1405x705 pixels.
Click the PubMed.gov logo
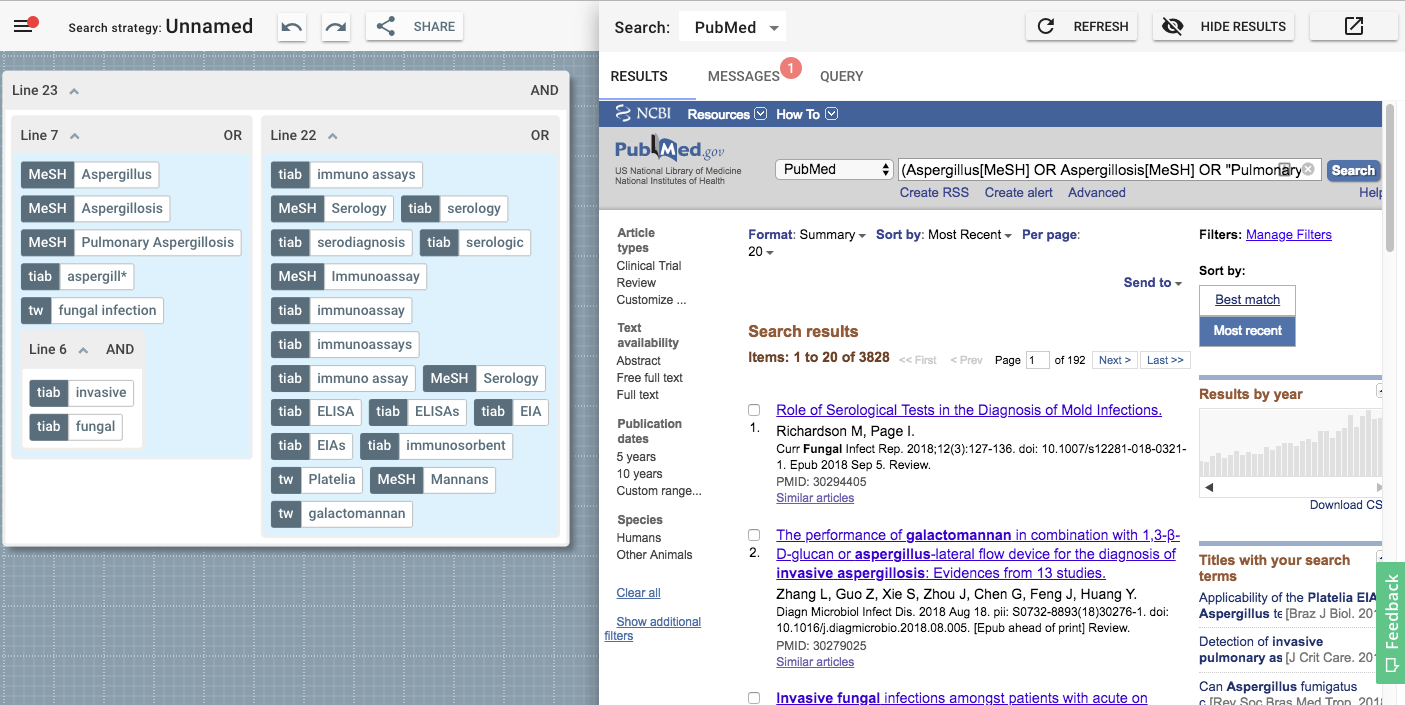670,150
